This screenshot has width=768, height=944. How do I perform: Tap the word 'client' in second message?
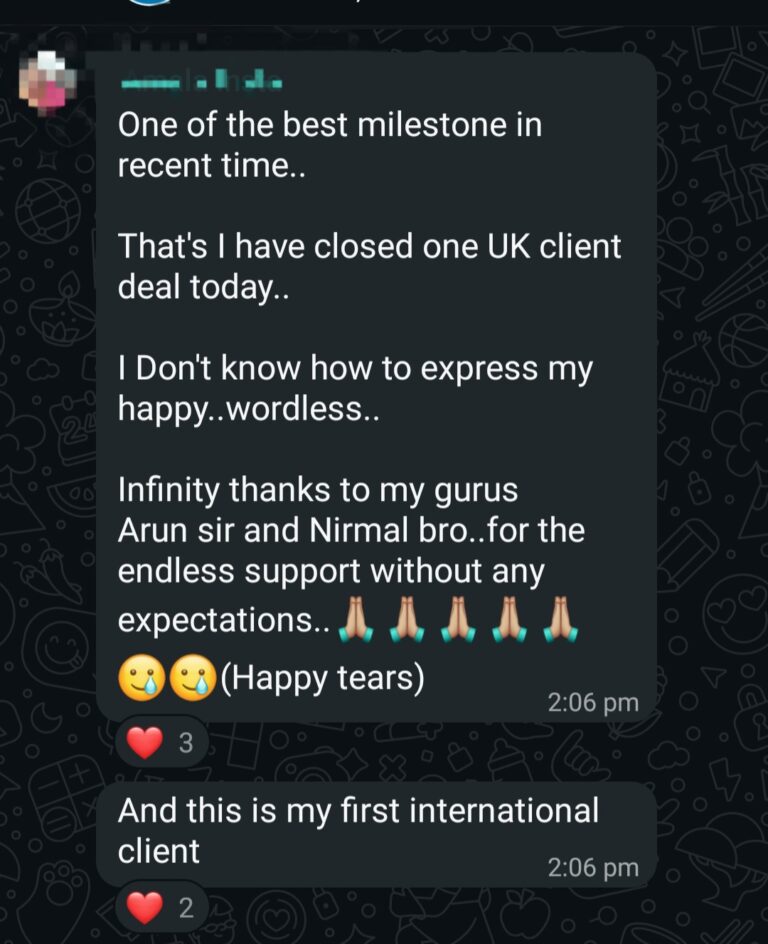(x=158, y=851)
